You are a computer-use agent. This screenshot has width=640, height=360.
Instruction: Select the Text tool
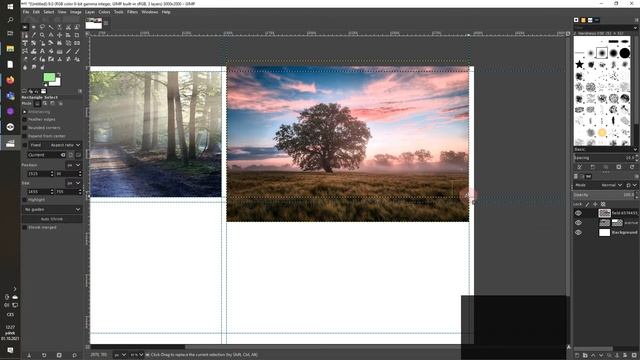coord(42,51)
